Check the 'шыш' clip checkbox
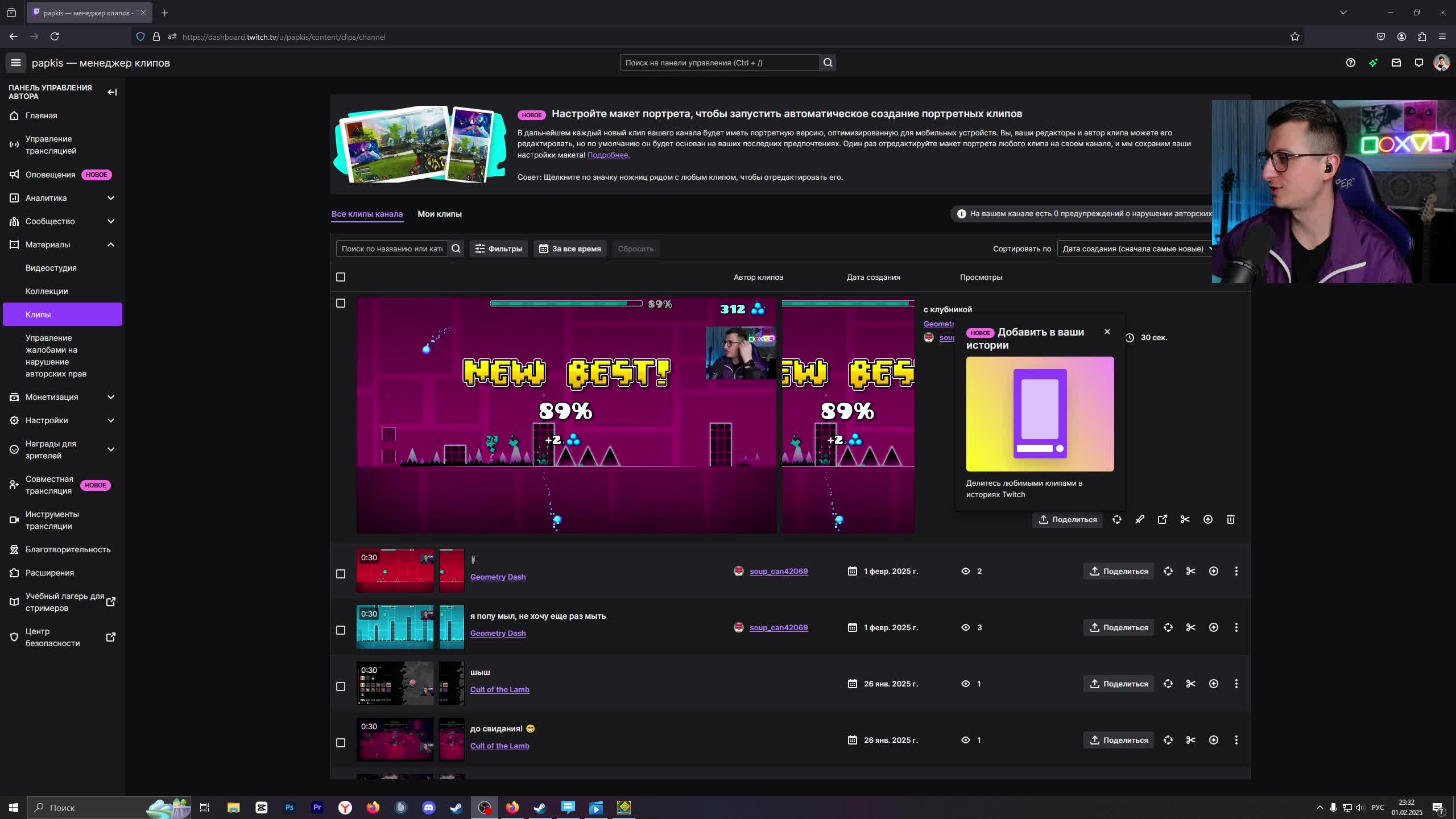 [341, 686]
